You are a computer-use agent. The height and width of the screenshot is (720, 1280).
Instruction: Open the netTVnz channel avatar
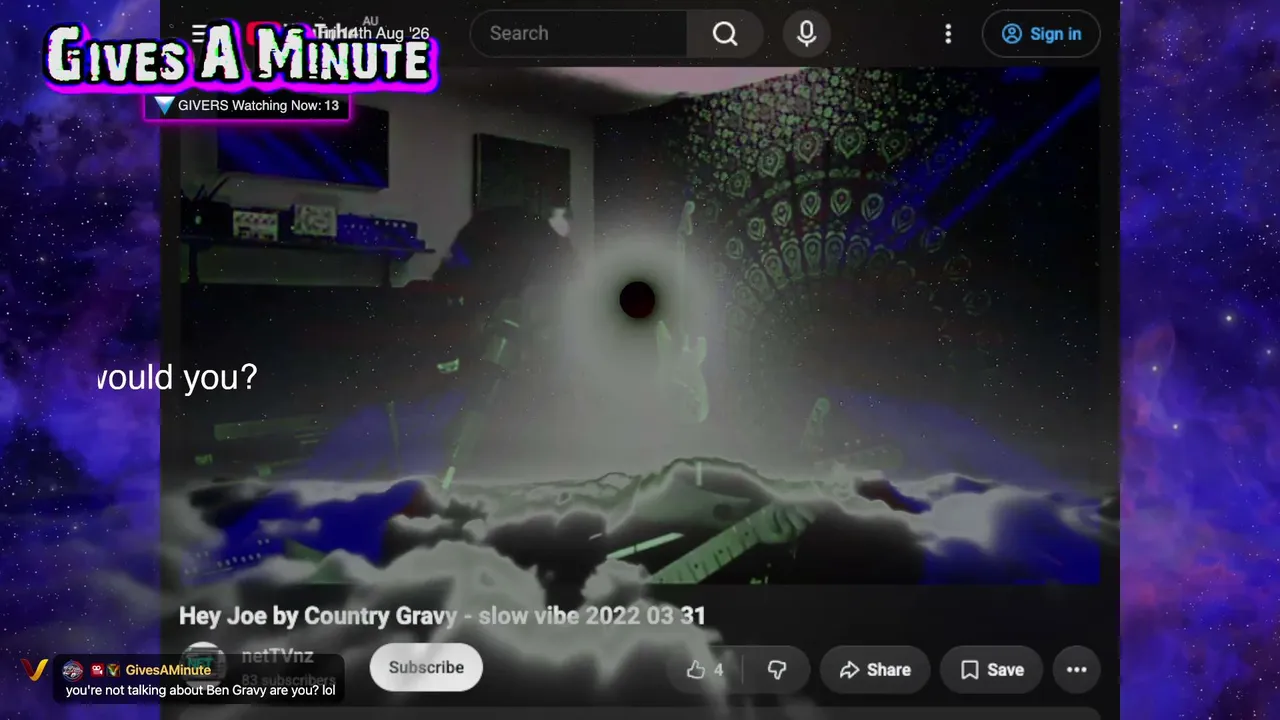[x=203, y=664]
